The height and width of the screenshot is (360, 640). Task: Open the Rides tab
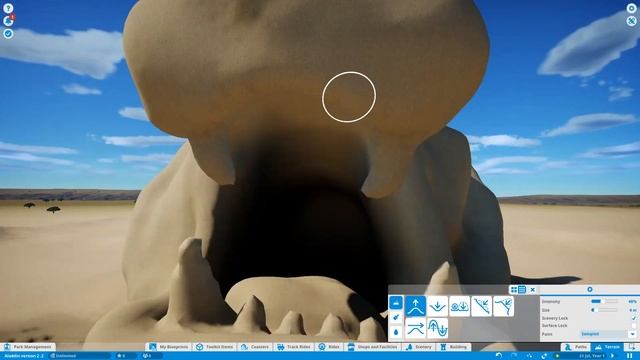click(329, 347)
